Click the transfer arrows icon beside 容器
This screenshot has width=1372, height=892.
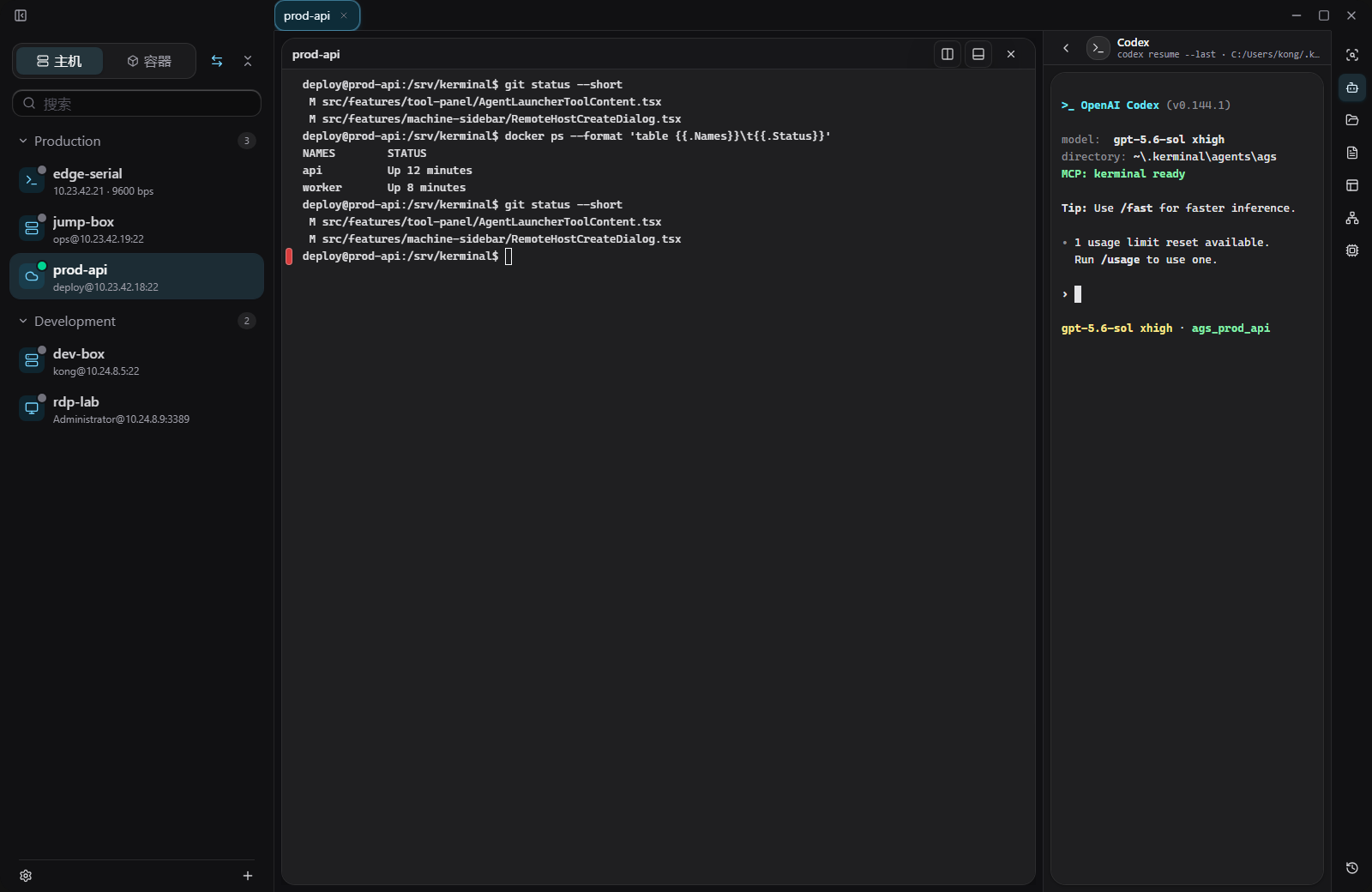217,61
